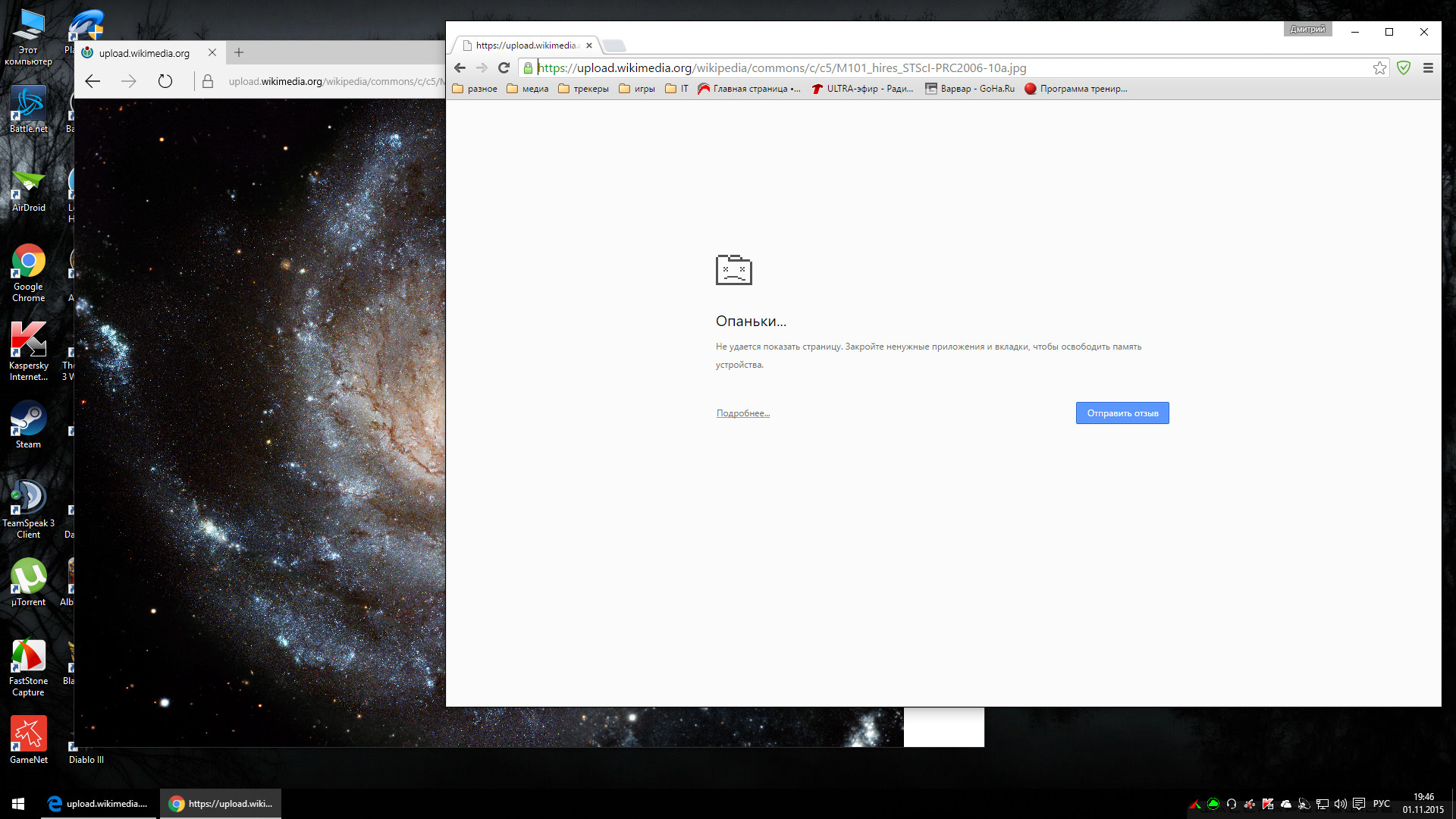1456x819 pixels.
Task: Open the Windows Start menu
Action: click(18, 804)
